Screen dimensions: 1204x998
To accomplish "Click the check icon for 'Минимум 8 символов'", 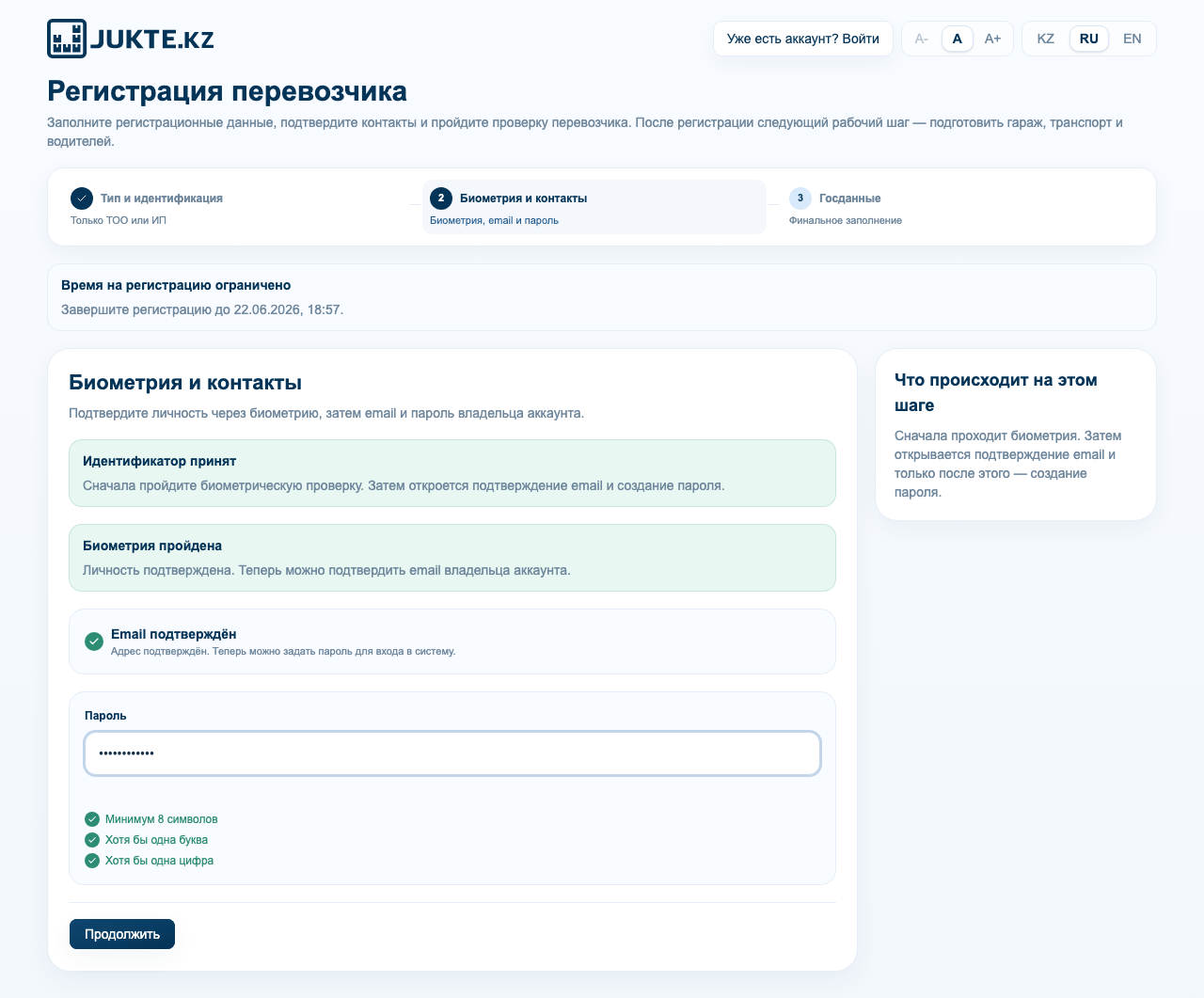I will (92, 819).
